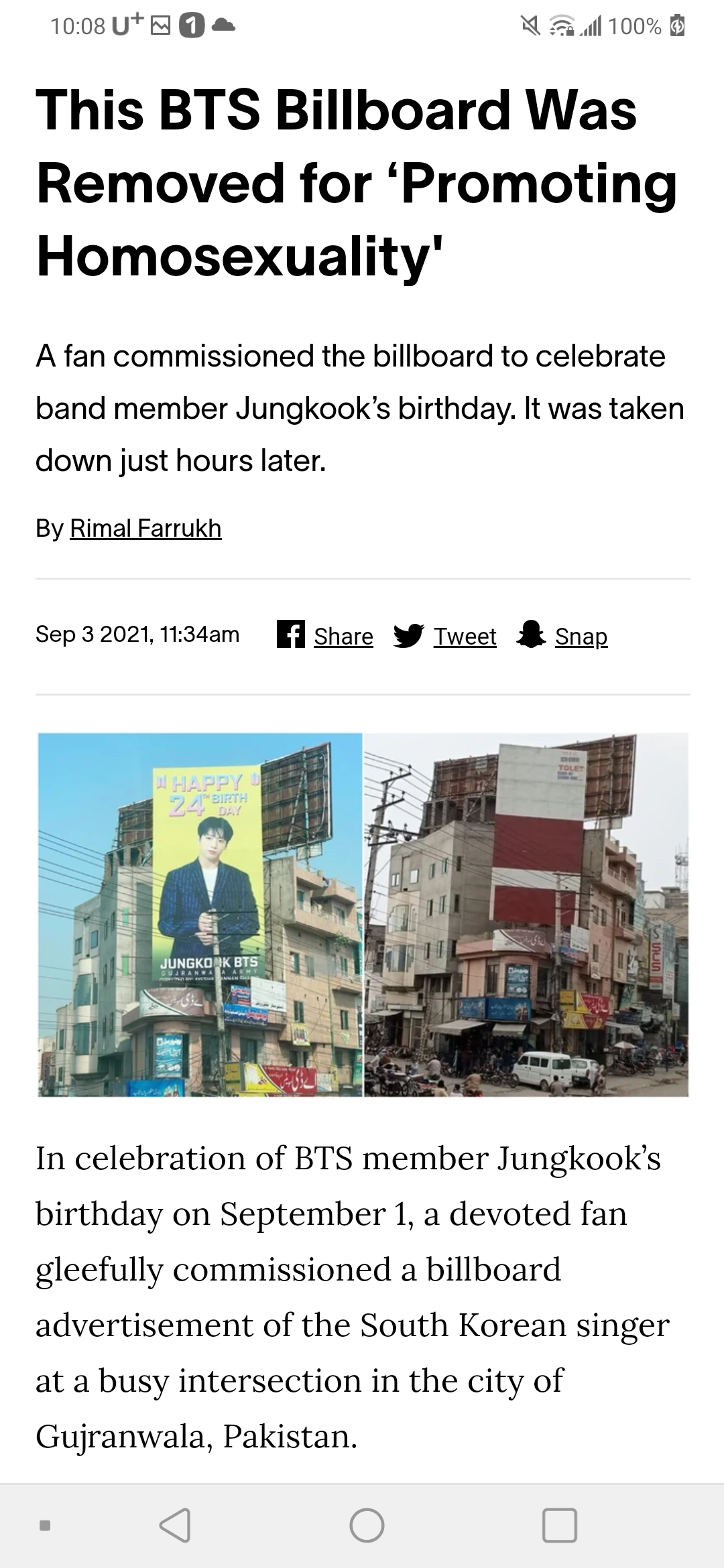Screen dimensions: 724x1568
Task: Tap the cloud icon in status bar
Action: pyautogui.click(x=223, y=26)
